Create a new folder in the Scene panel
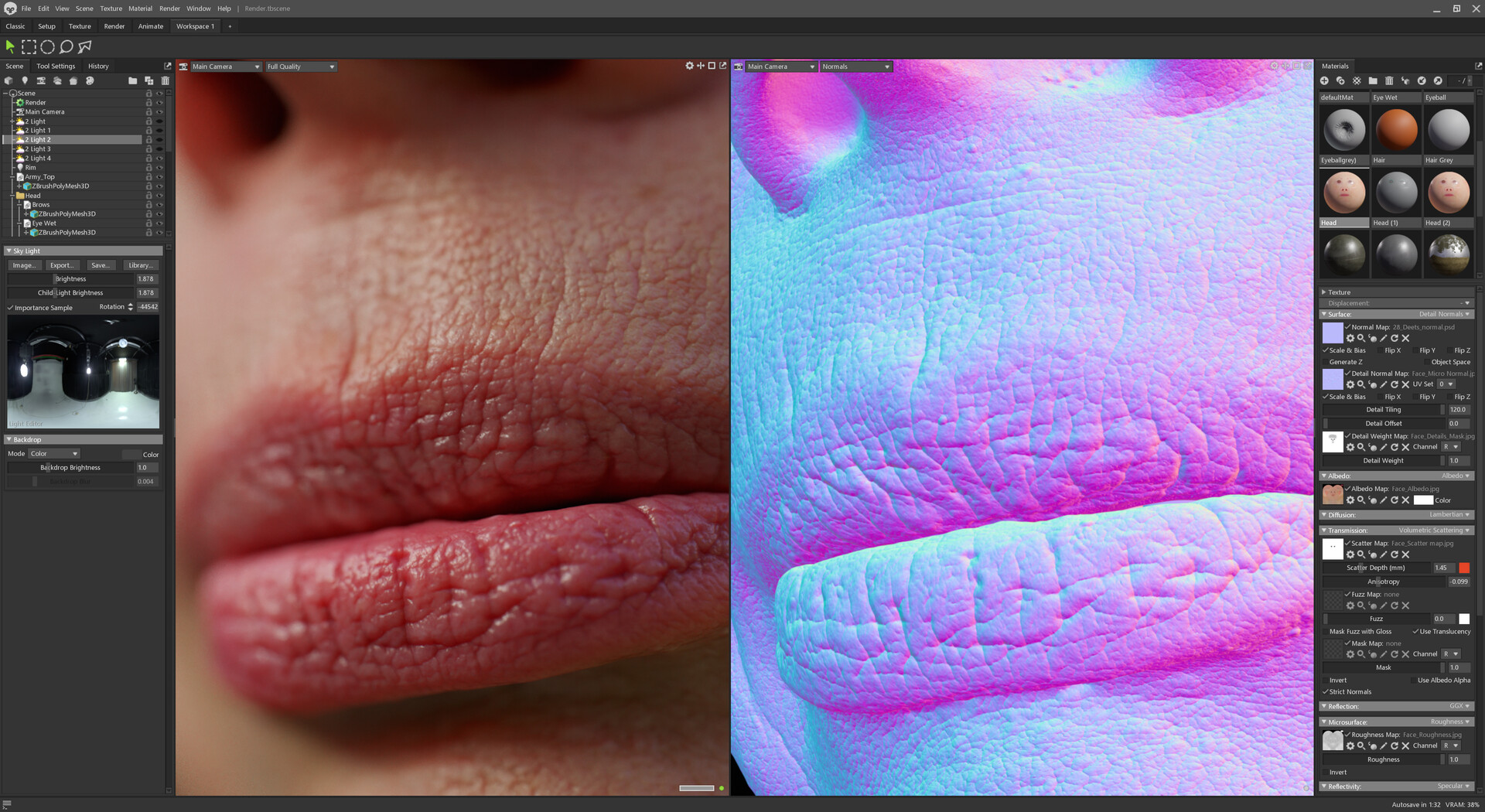 pyautogui.click(x=131, y=80)
